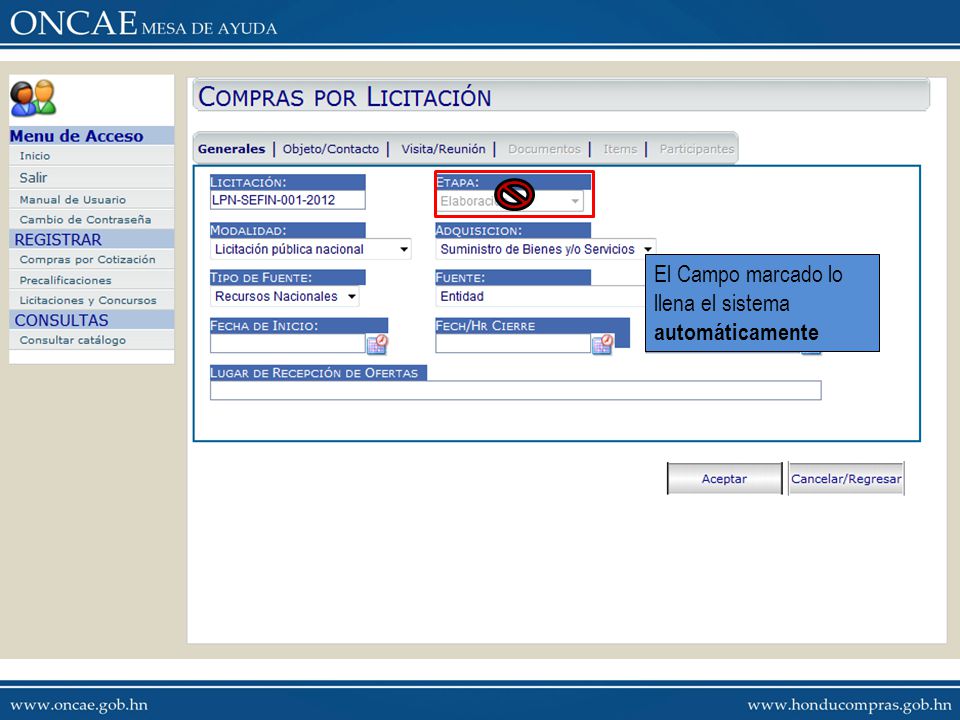Switch to the Generales tab
The height and width of the screenshot is (720, 960).
231,149
